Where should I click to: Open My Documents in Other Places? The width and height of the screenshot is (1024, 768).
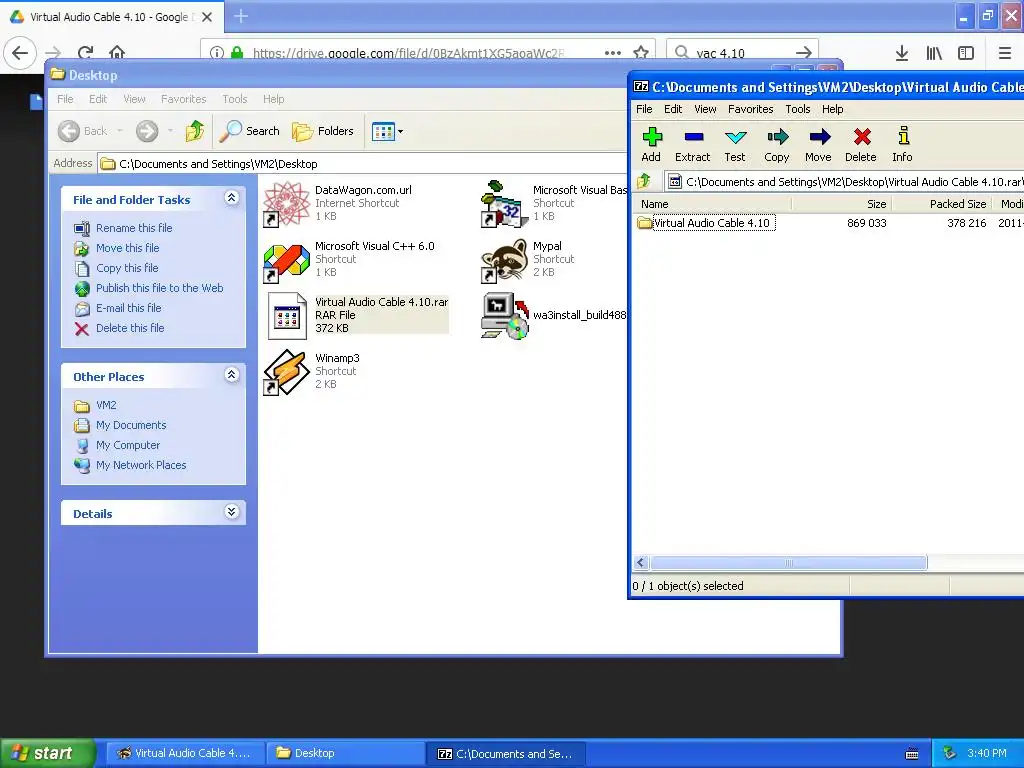(x=131, y=425)
